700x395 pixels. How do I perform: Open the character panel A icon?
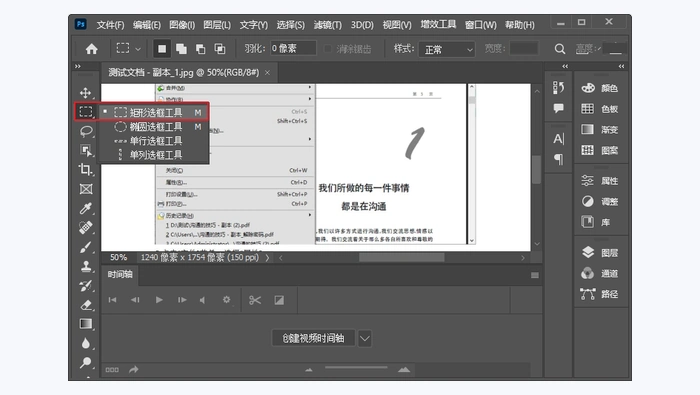[x=558, y=139]
